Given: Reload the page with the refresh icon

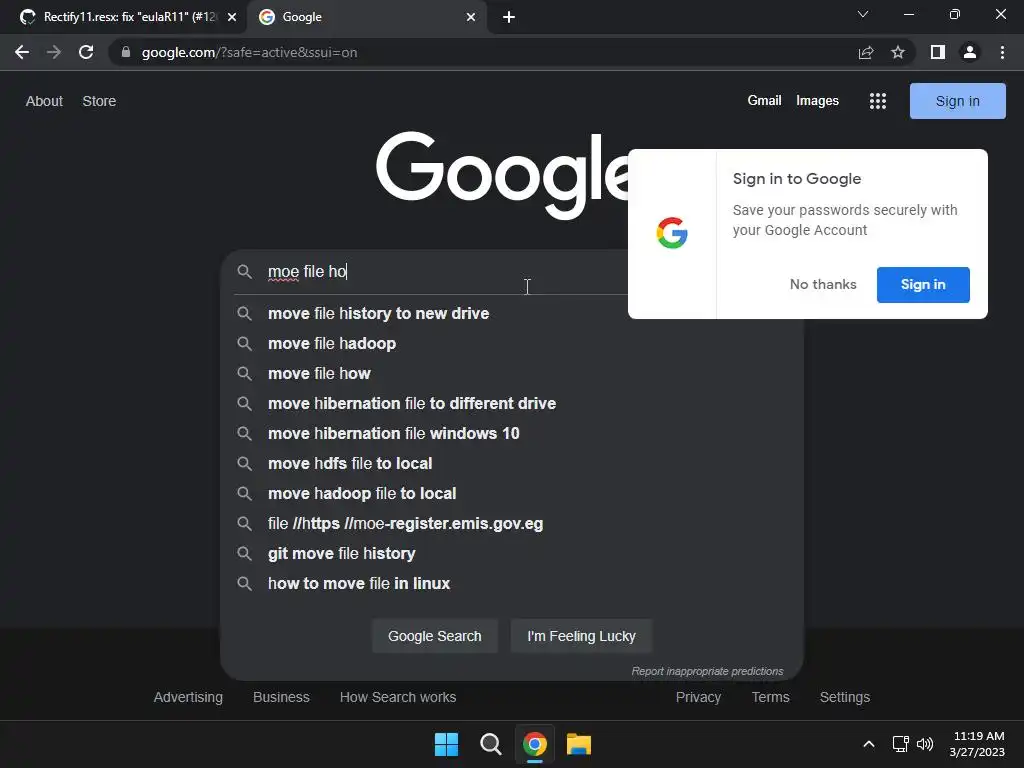Looking at the screenshot, I should (86, 52).
